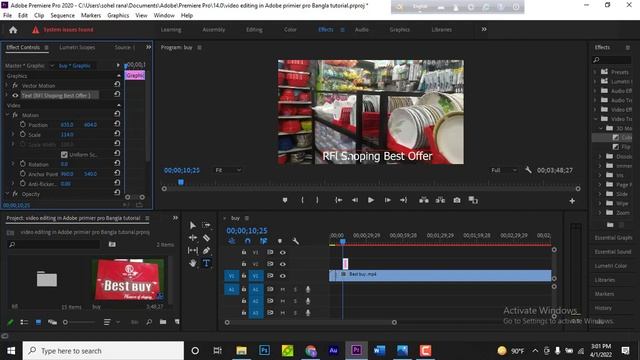Toggle V1 track output eye

click(282, 276)
